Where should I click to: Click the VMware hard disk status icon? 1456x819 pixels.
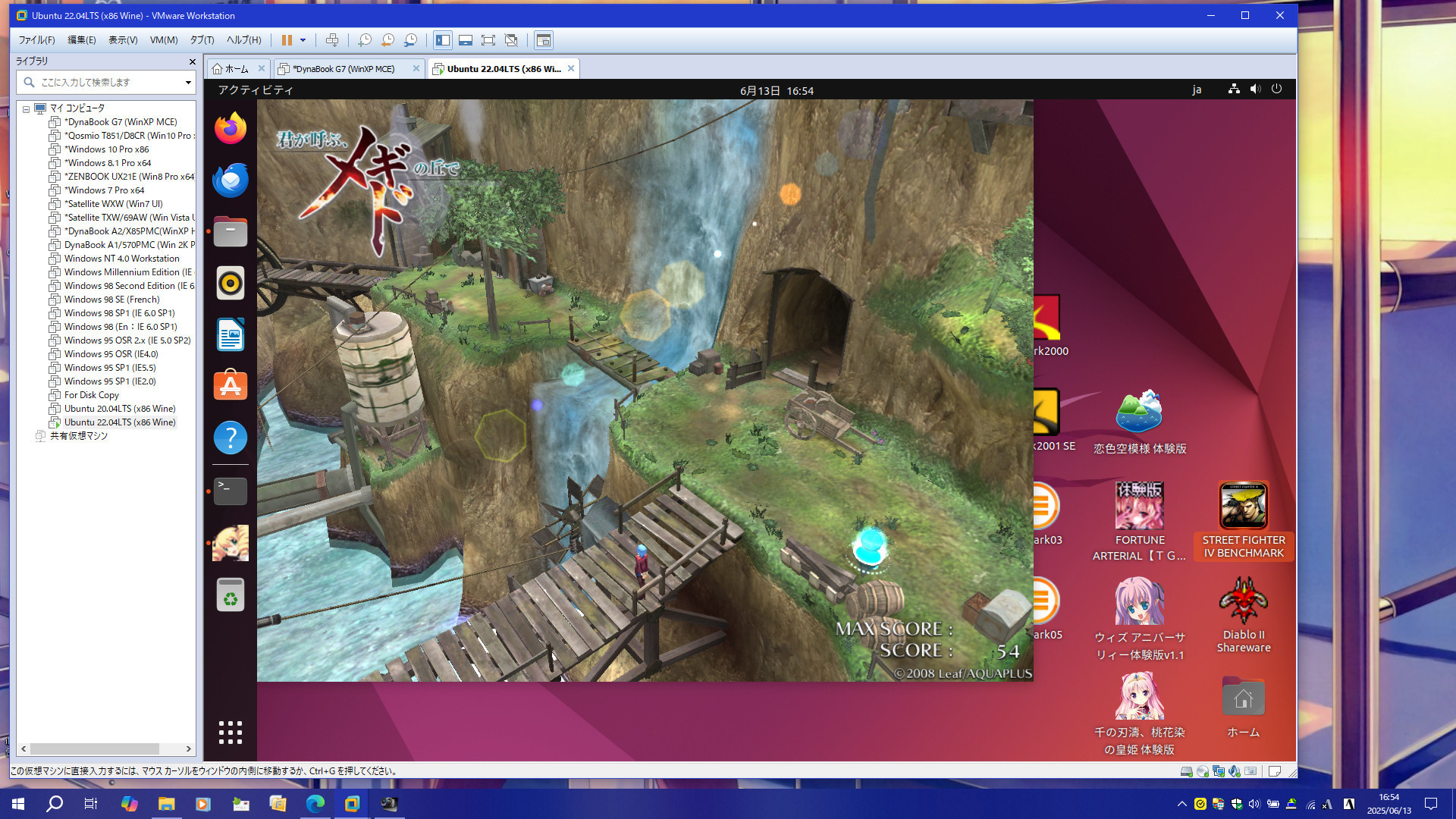click(1186, 771)
